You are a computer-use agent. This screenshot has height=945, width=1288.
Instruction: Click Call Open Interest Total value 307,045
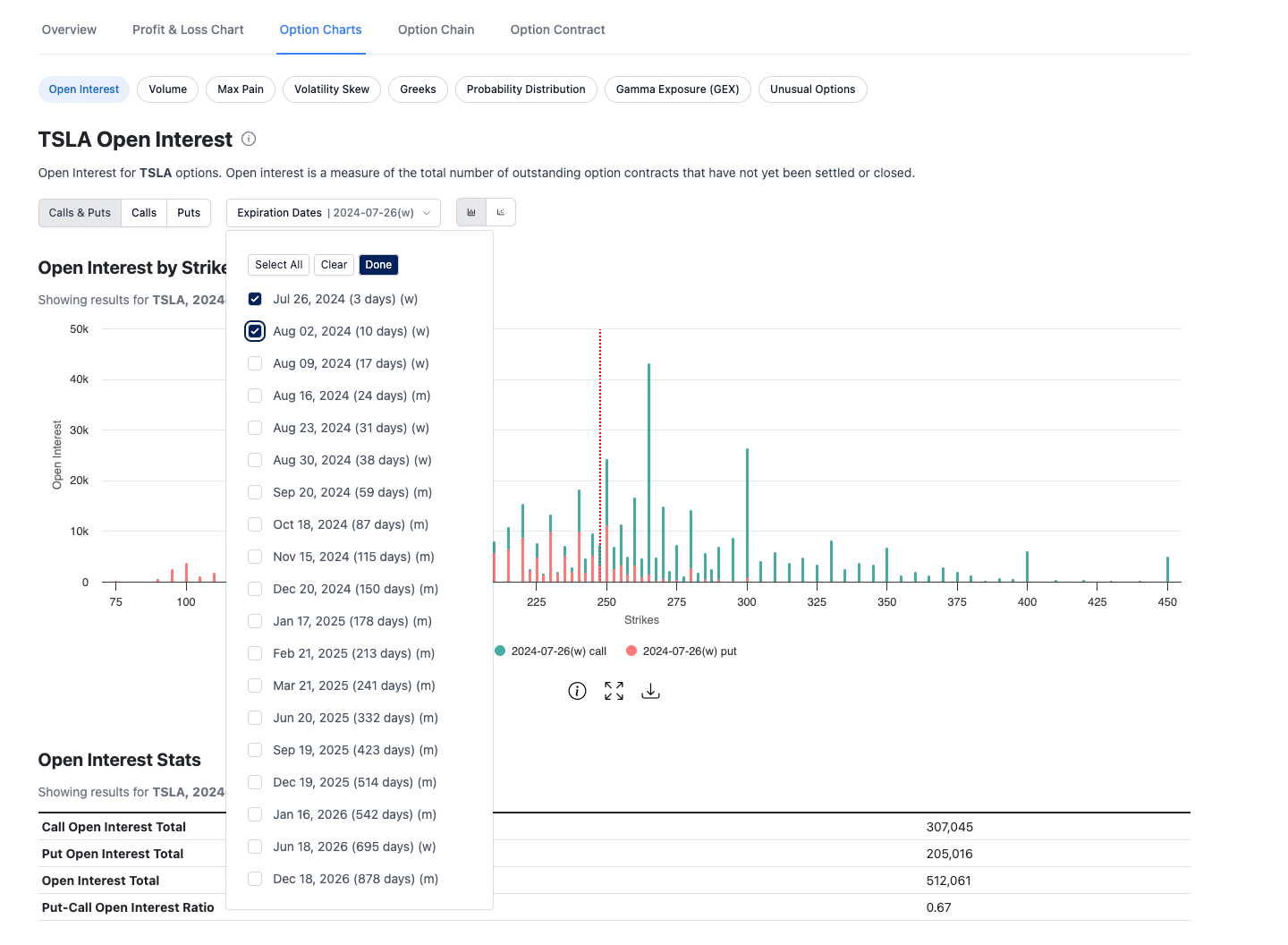[x=950, y=827]
